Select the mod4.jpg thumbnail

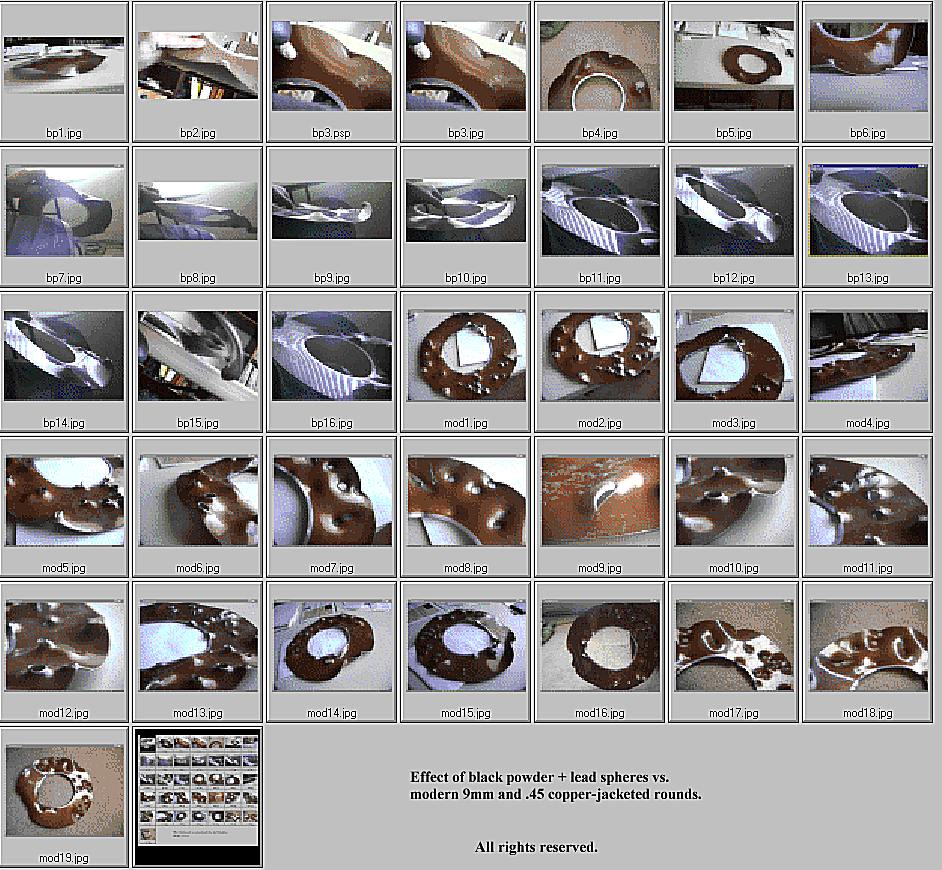(868, 356)
